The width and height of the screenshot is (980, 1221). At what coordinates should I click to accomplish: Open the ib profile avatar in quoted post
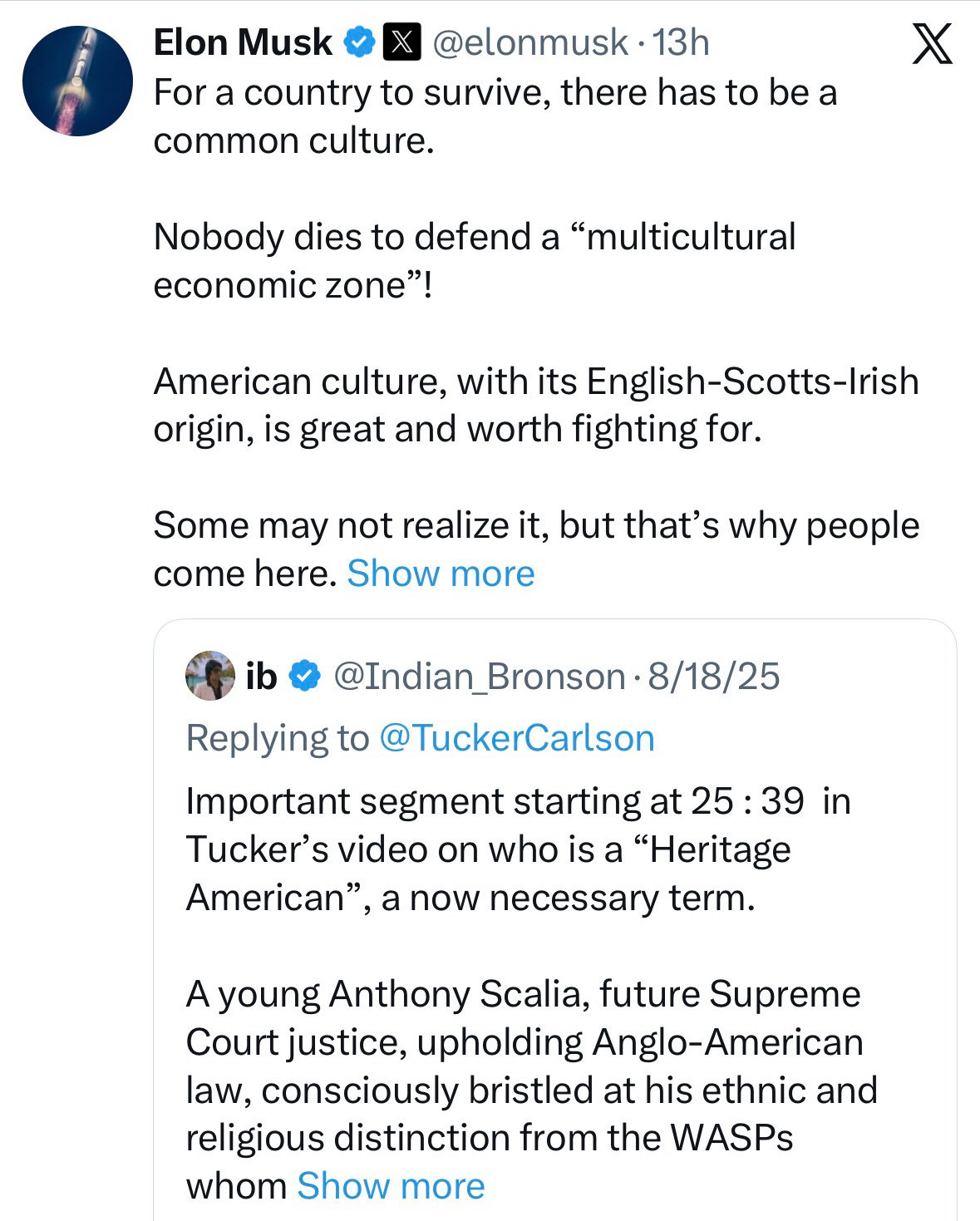tap(210, 676)
